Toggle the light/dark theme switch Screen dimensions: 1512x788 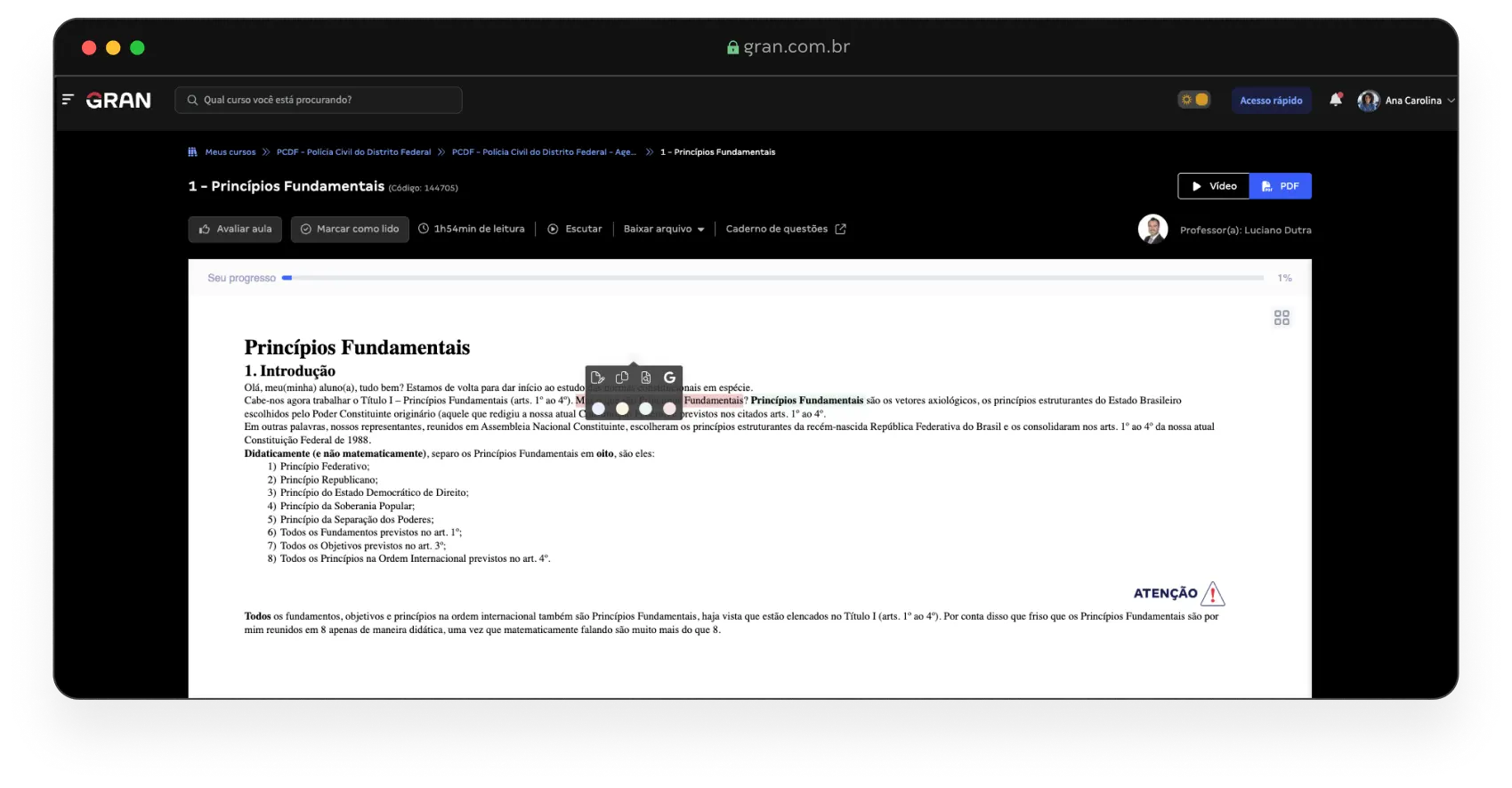(x=1194, y=100)
